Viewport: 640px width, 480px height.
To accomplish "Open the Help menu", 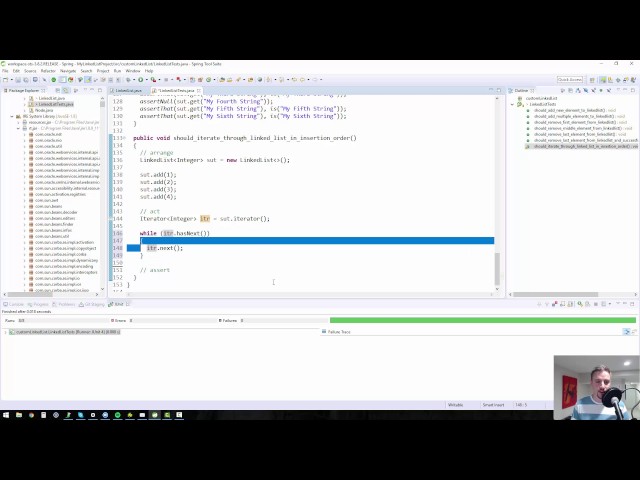I will pos(149,71).
